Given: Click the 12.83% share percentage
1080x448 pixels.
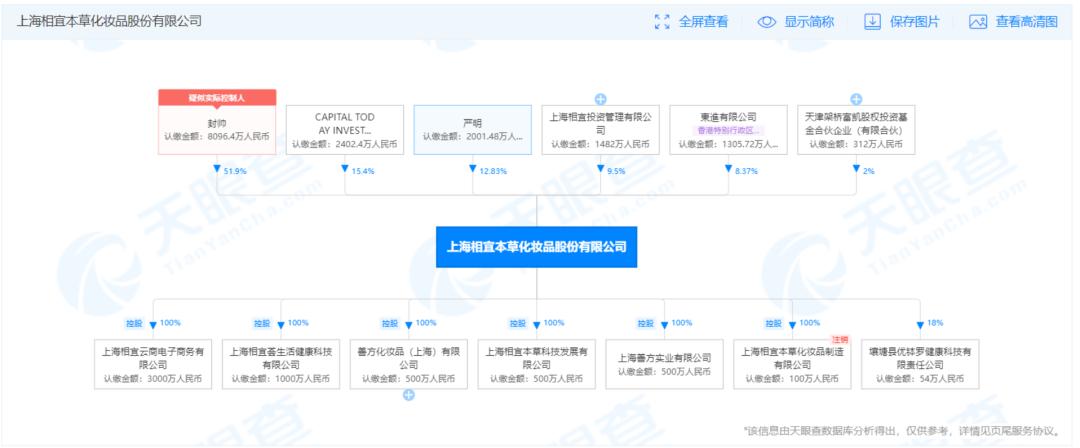Looking at the screenshot, I should pyautogui.click(x=494, y=170).
